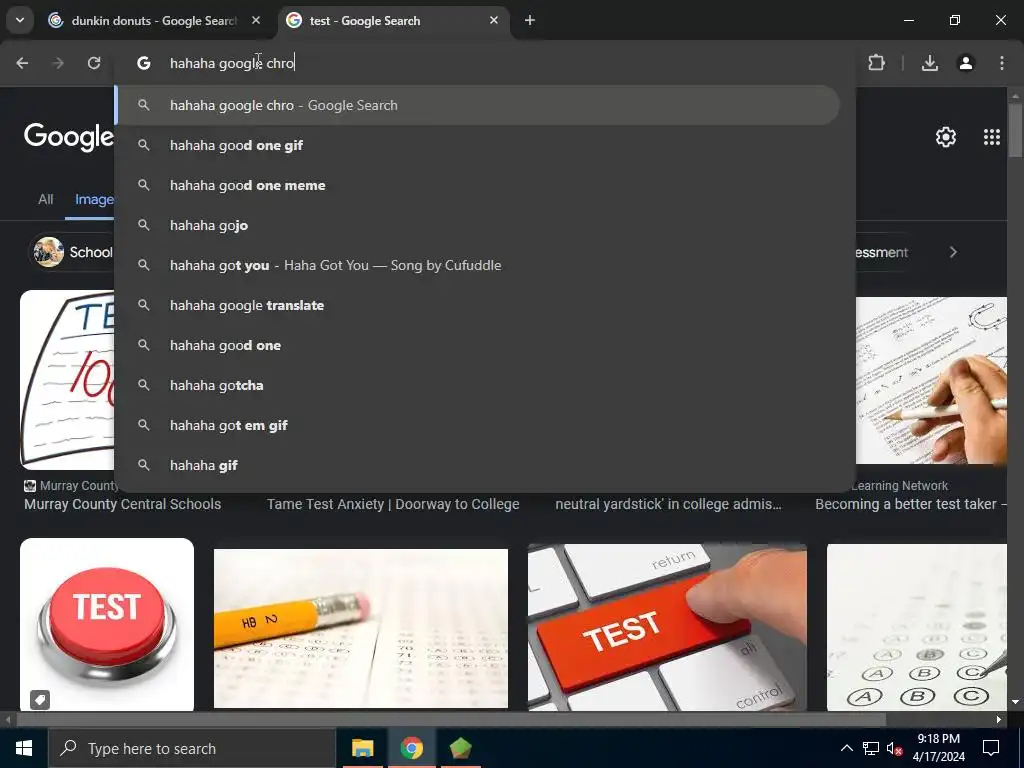Show more filter chips with right chevron
This screenshot has height=768, width=1024.
(953, 252)
